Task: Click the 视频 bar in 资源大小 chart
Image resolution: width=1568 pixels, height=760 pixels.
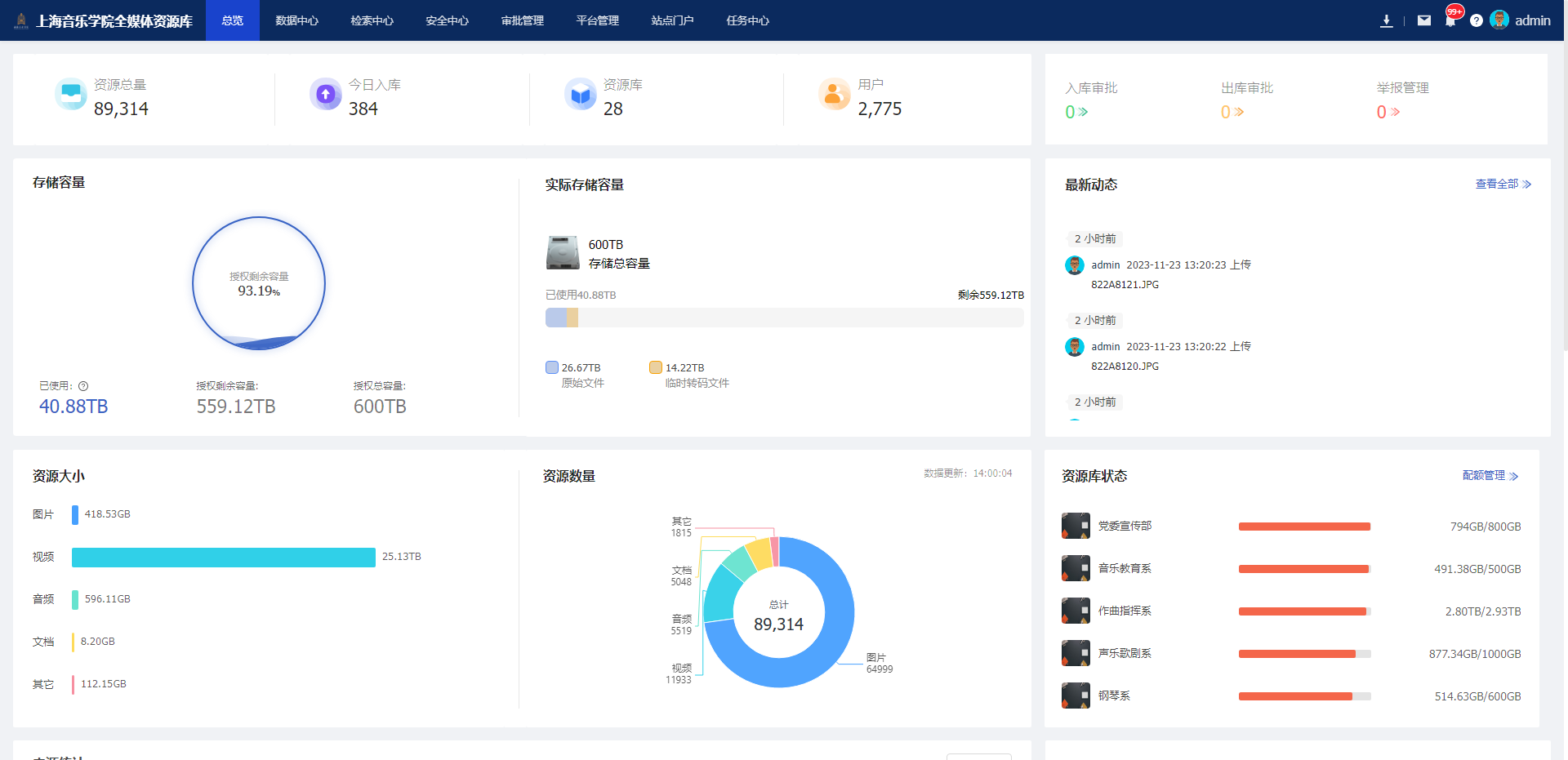Action: (223, 557)
